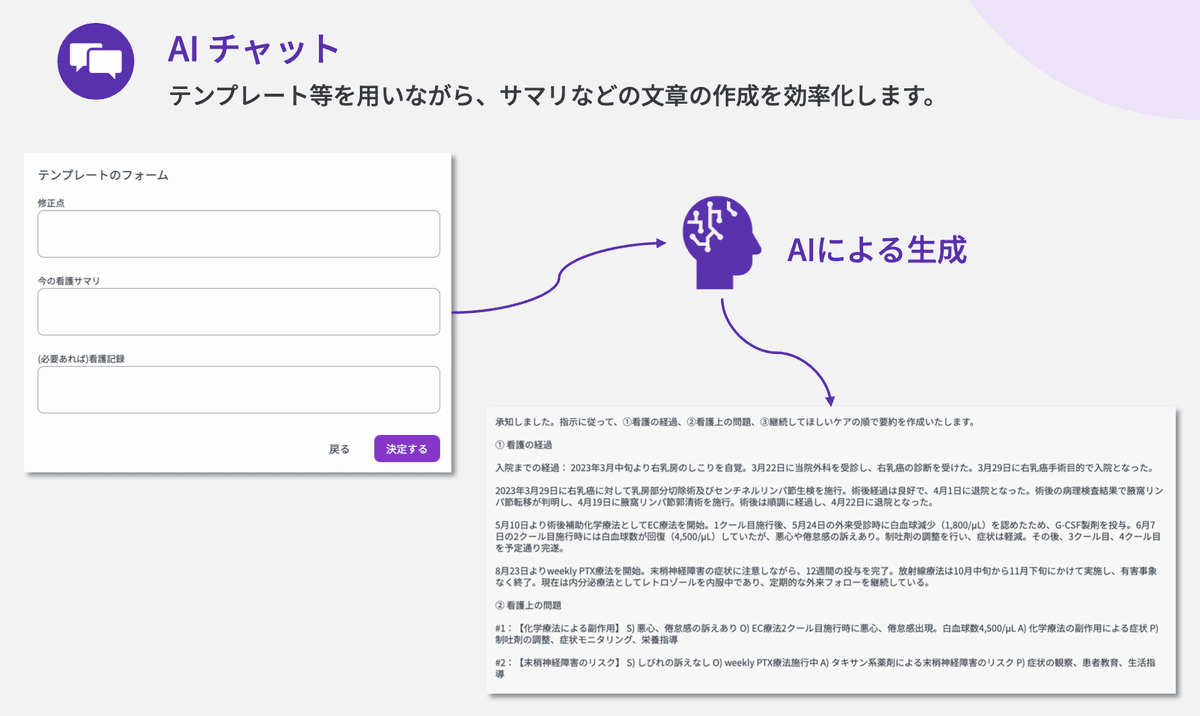1200x716 pixels.
Task: Click the 決定する purple button
Action: click(x=406, y=448)
